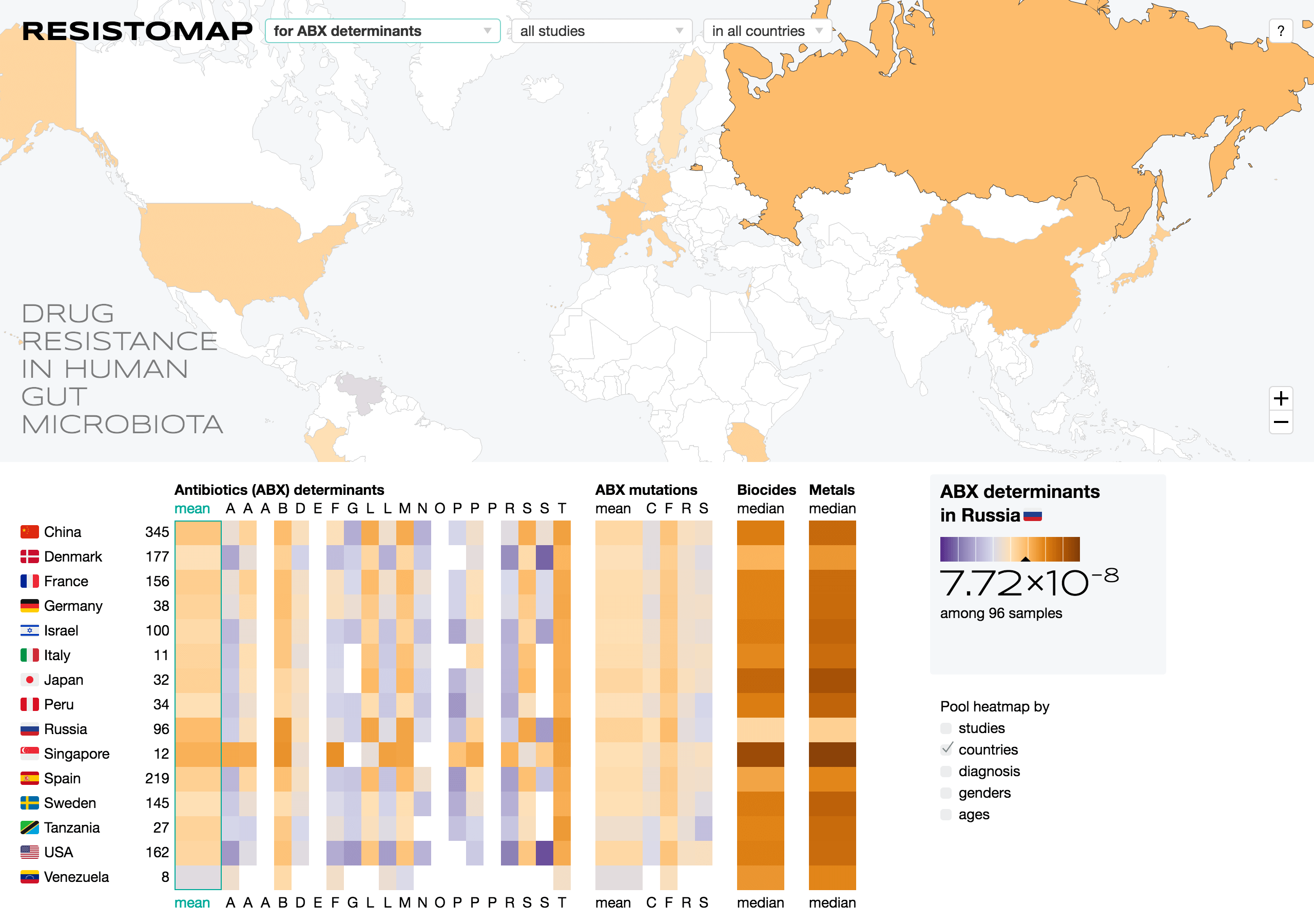The width and height of the screenshot is (1314, 924).
Task: Select the top mean column header
Action: (192, 508)
